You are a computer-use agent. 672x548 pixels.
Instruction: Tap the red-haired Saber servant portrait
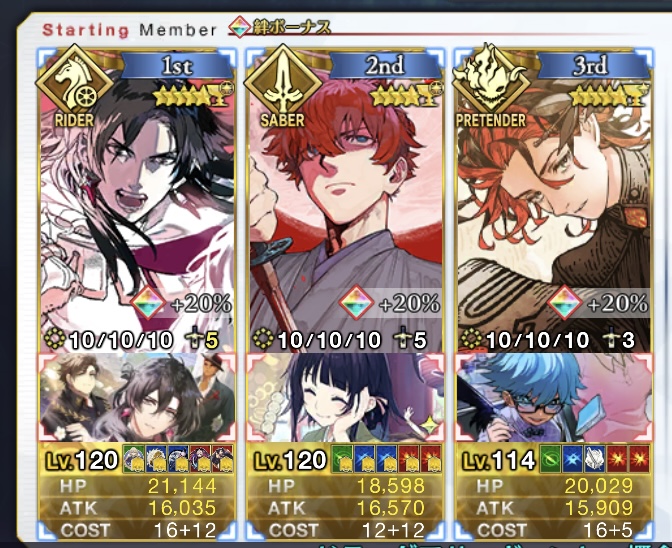coord(345,201)
